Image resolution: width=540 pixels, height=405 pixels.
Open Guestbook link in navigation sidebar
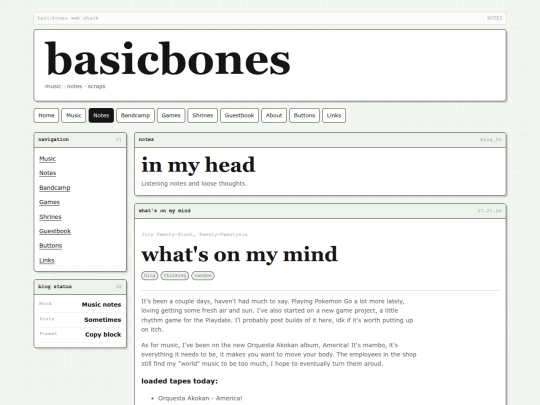55,231
